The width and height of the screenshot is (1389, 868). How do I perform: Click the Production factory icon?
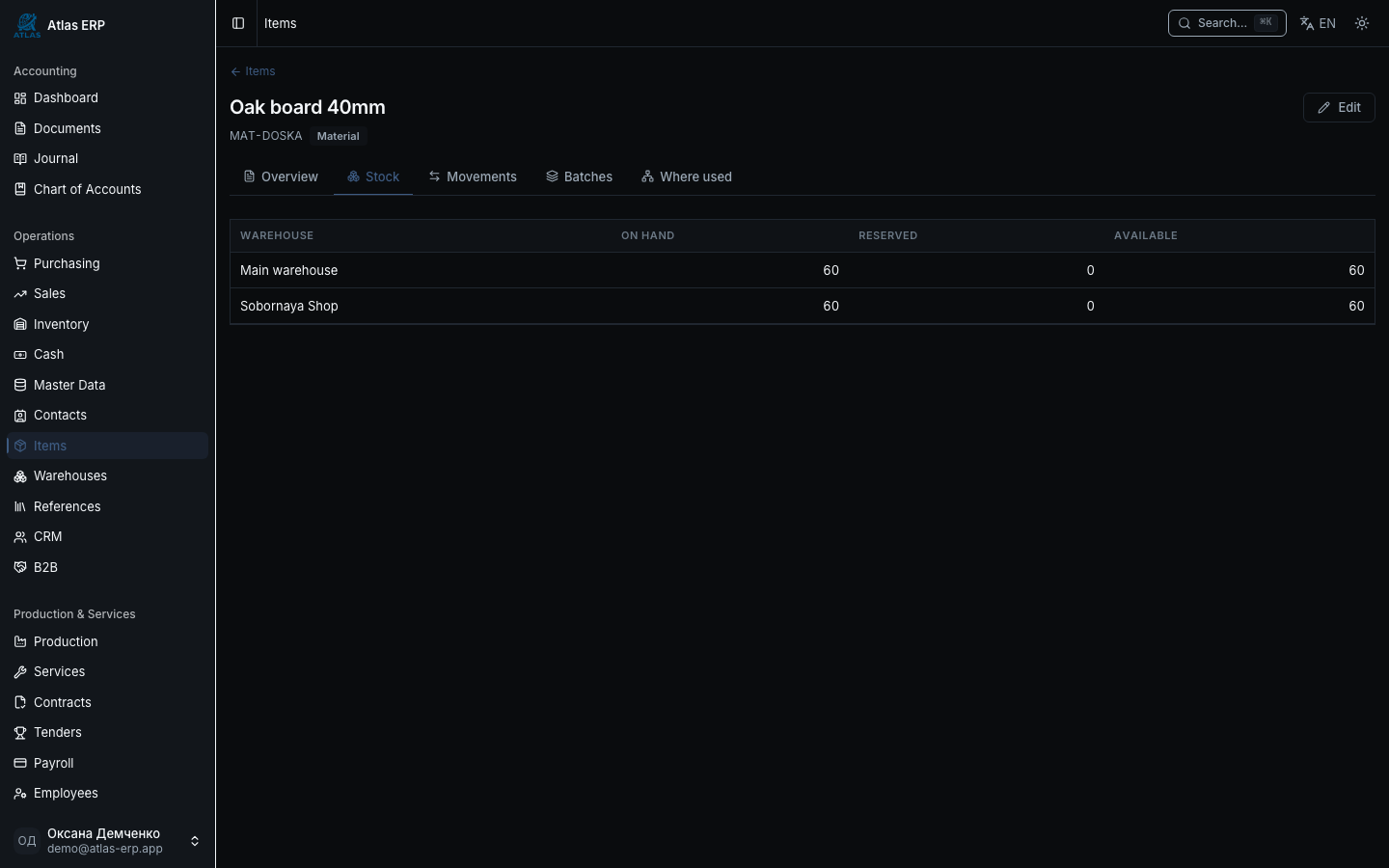(x=20, y=641)
